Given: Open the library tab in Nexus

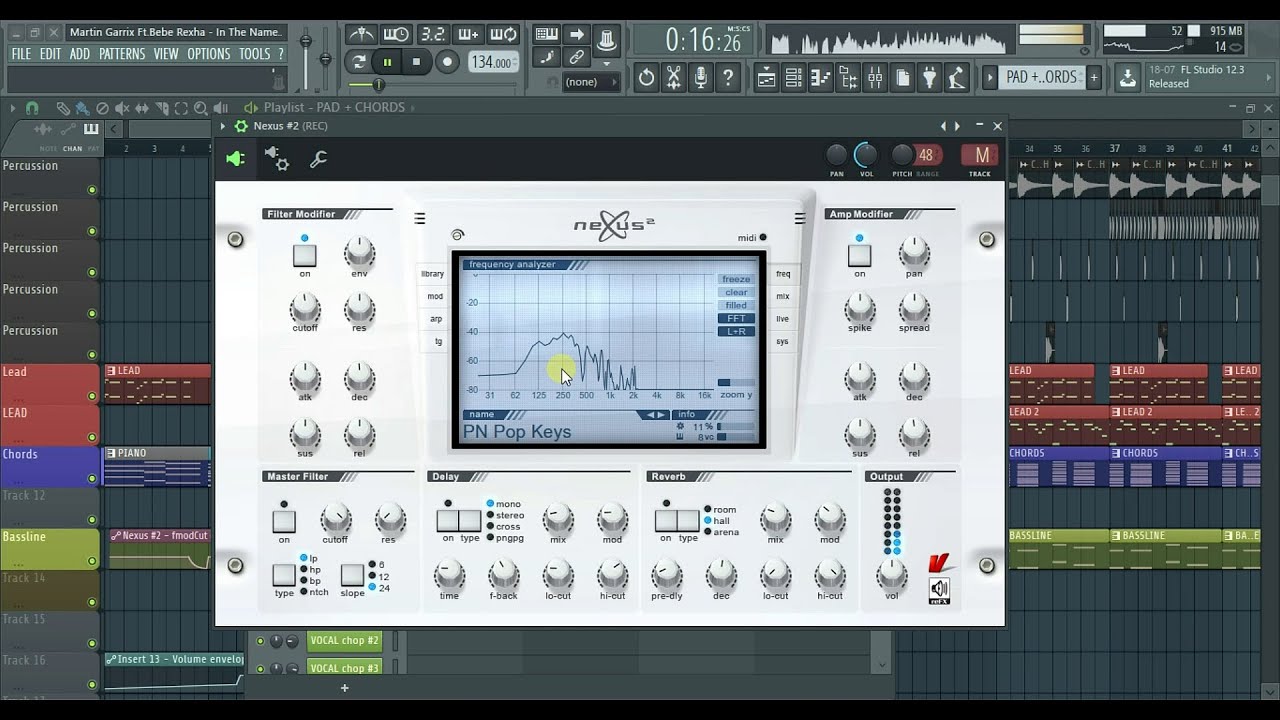Looking at the screenshot, I should 433,274.
